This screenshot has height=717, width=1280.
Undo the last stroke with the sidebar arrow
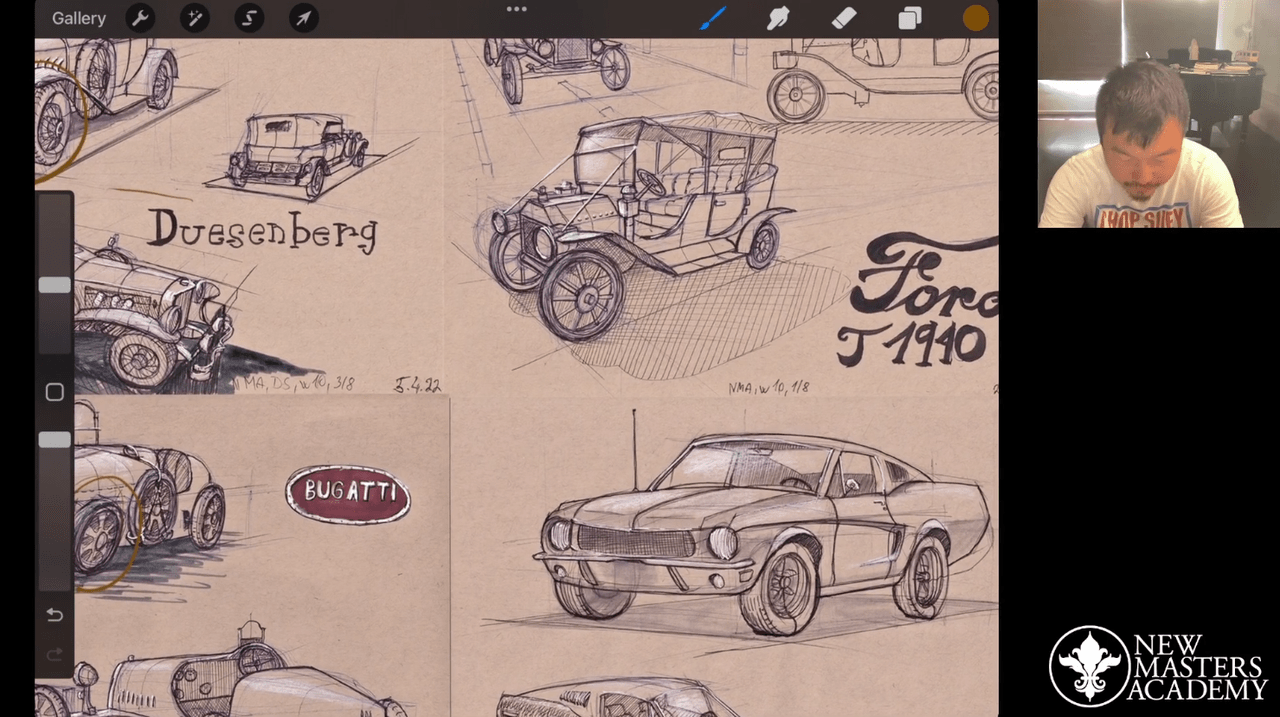click(55, 614)
